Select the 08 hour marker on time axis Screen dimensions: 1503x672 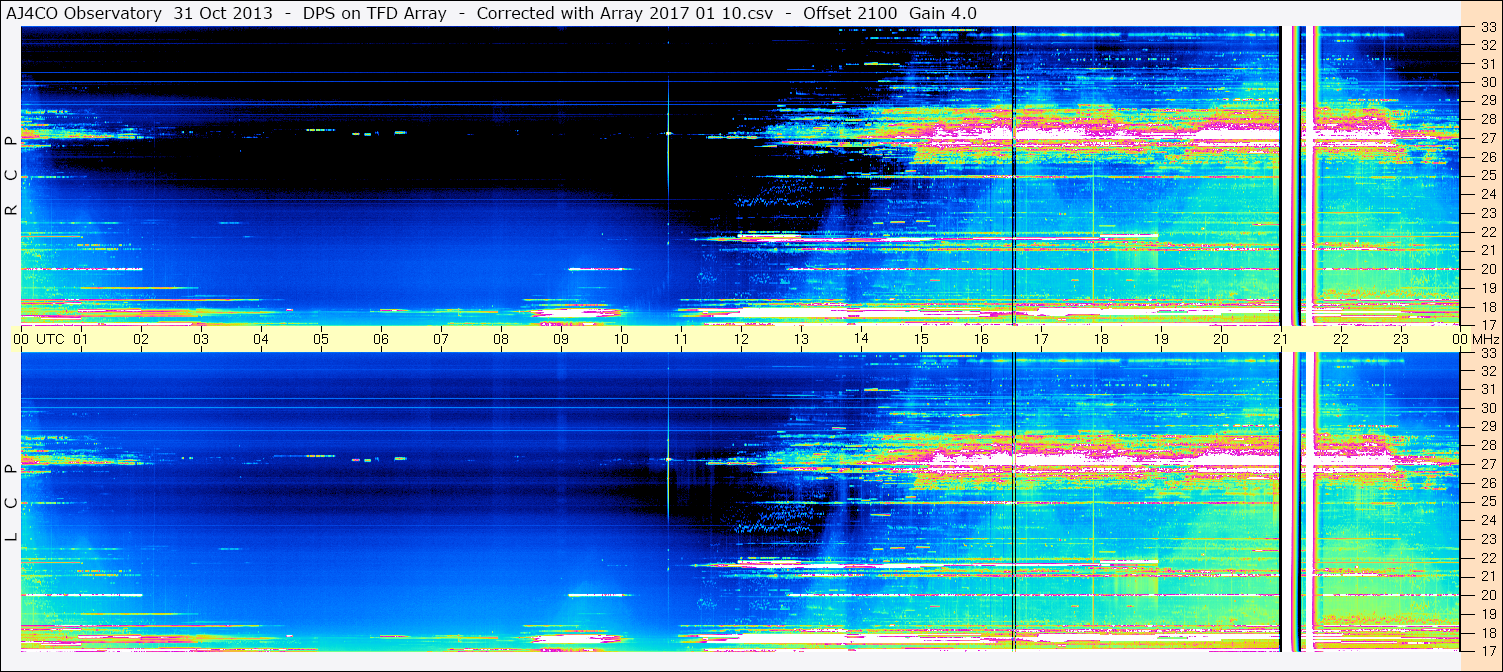point(501,339)
